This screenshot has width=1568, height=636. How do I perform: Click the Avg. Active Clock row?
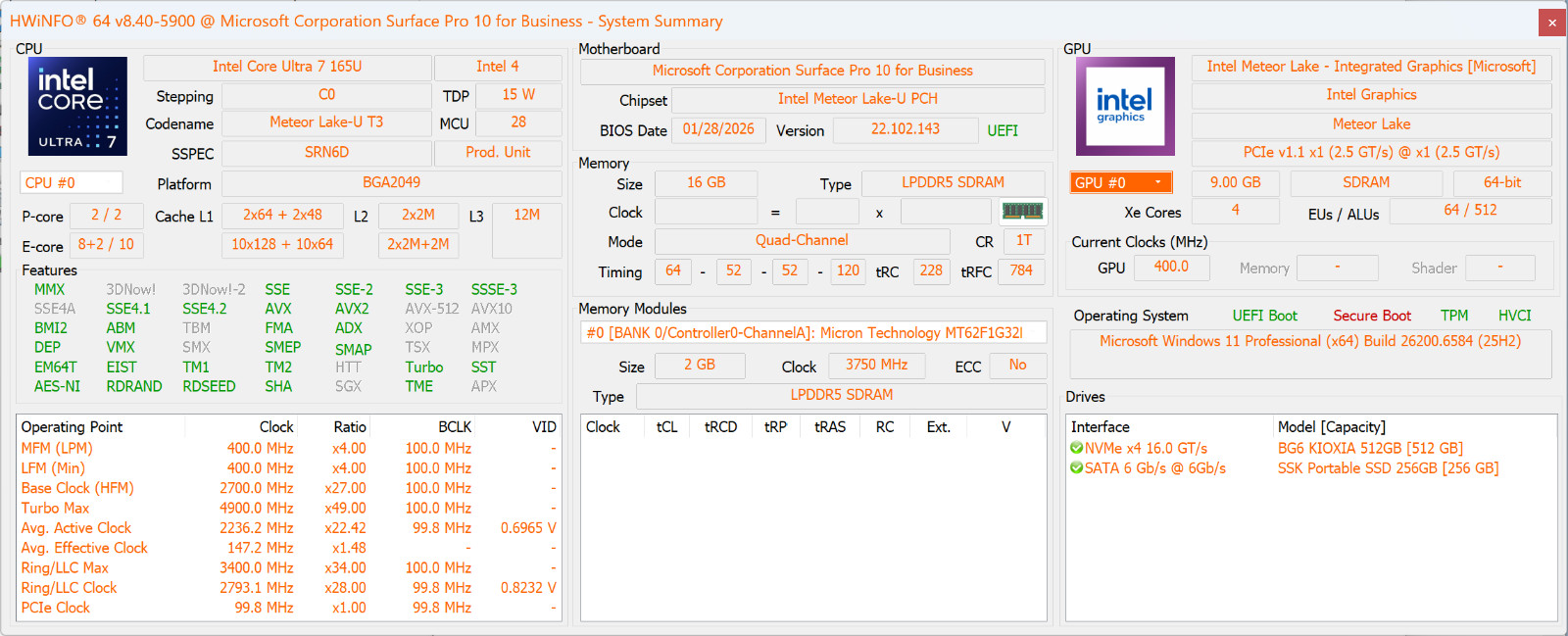(289, 528)
